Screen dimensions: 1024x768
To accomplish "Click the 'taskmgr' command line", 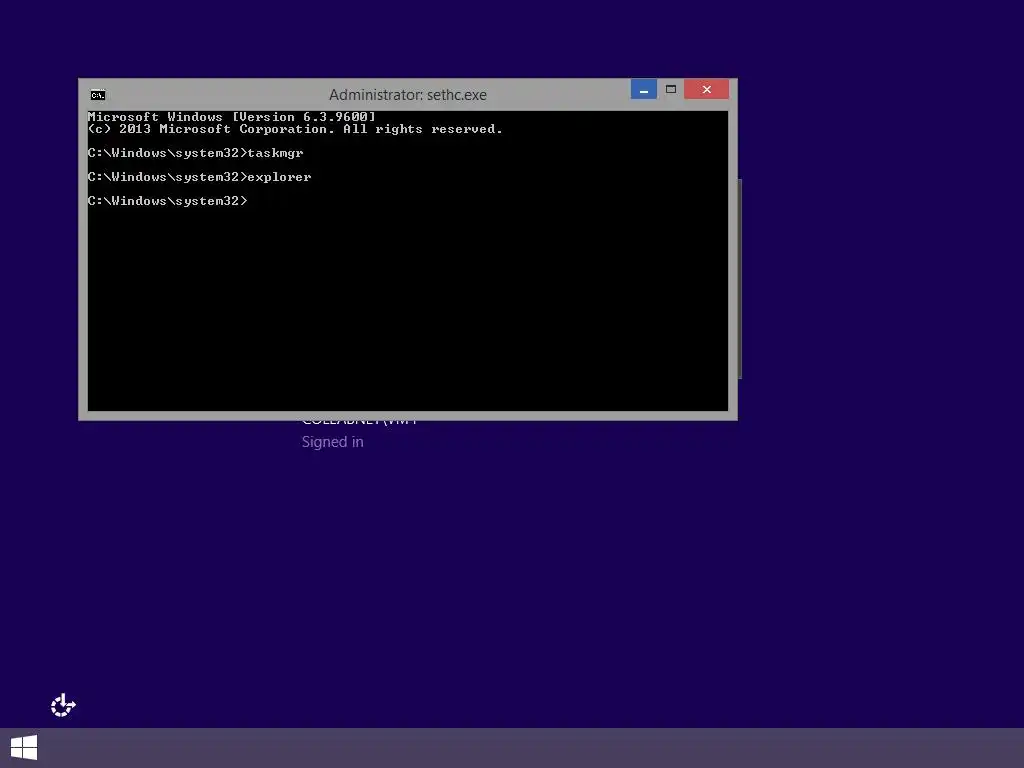I will point(195,153).
